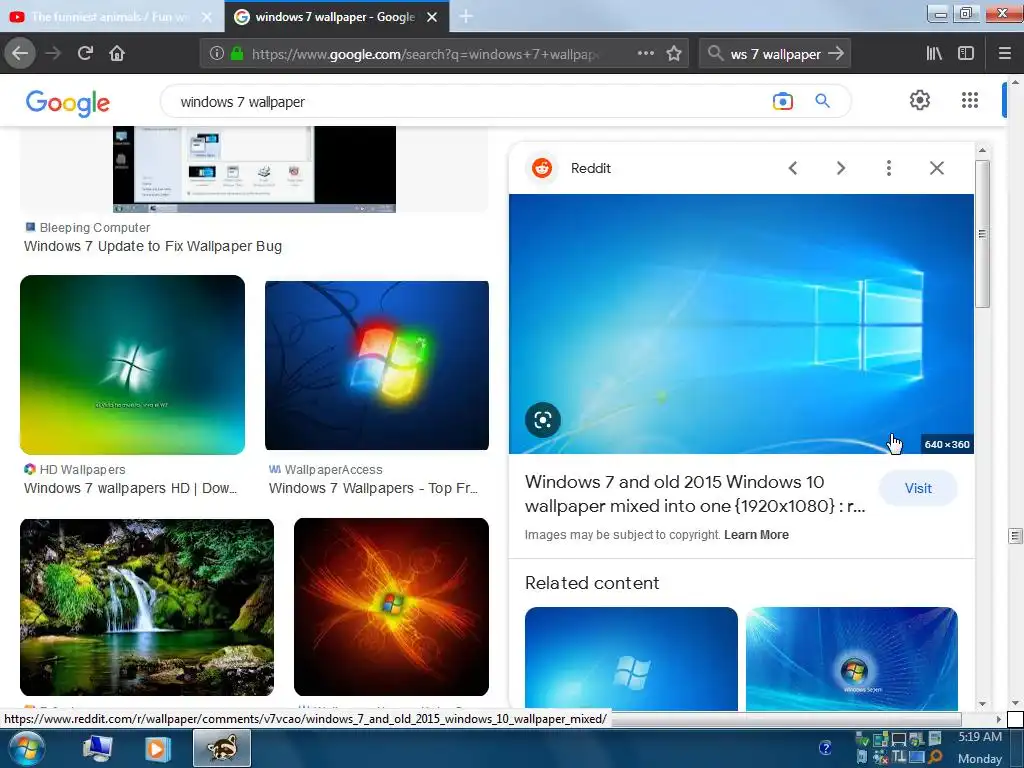The height and width of the screenshot is (768, 1024).
Task: Click the blue help icon in system tray
Action: click(x=825, y=747)
